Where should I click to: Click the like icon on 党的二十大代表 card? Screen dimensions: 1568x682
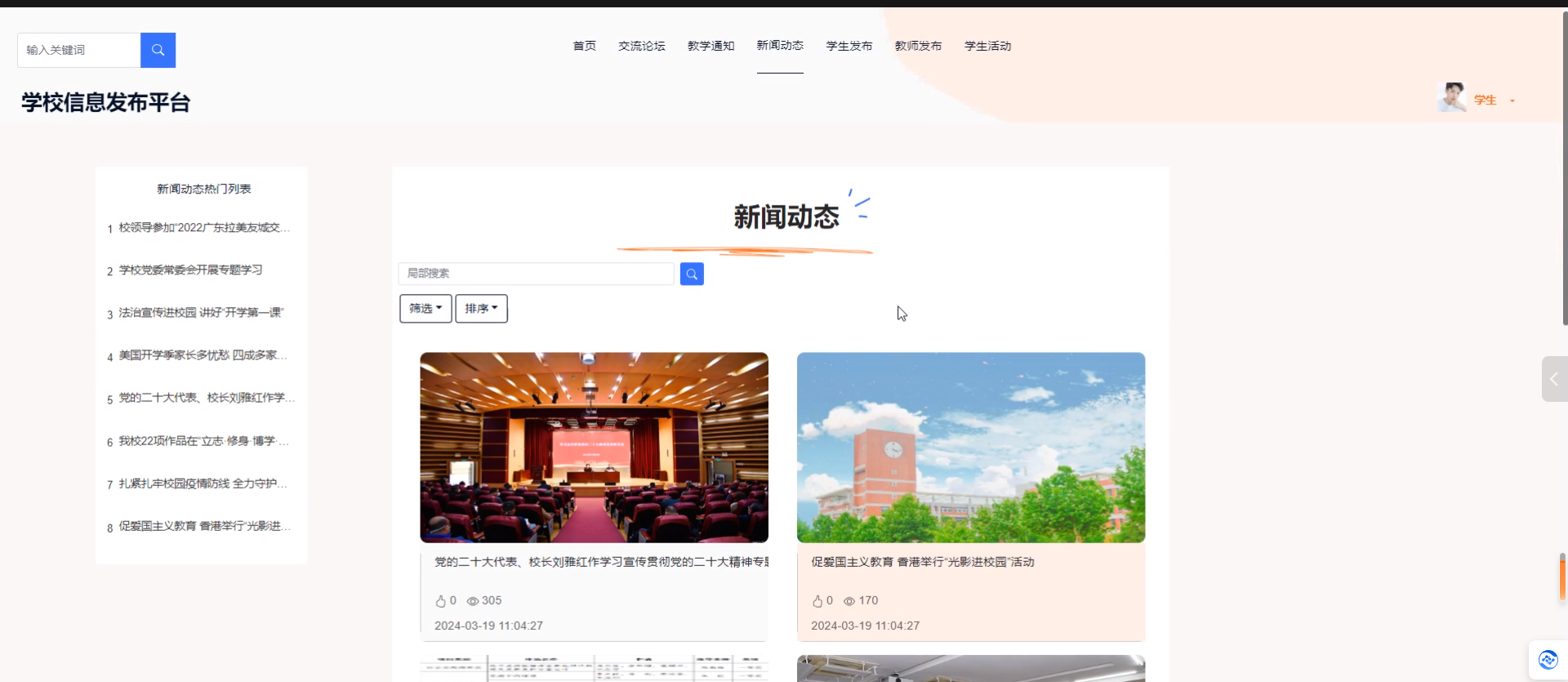pyautogui.click(x=441, y=601)
